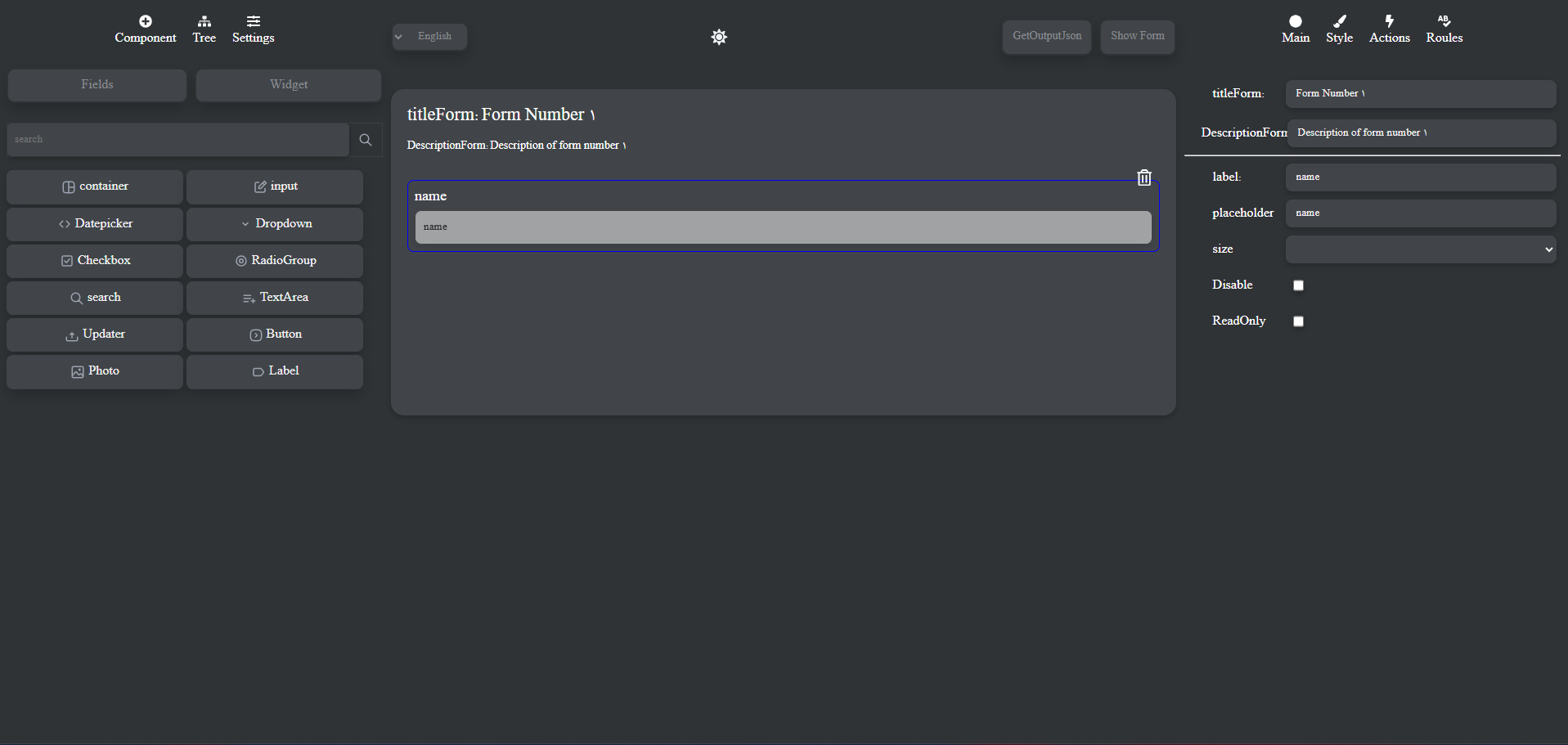
Task: Add a Checkbox component from the palette
Action: coord(95,261)
